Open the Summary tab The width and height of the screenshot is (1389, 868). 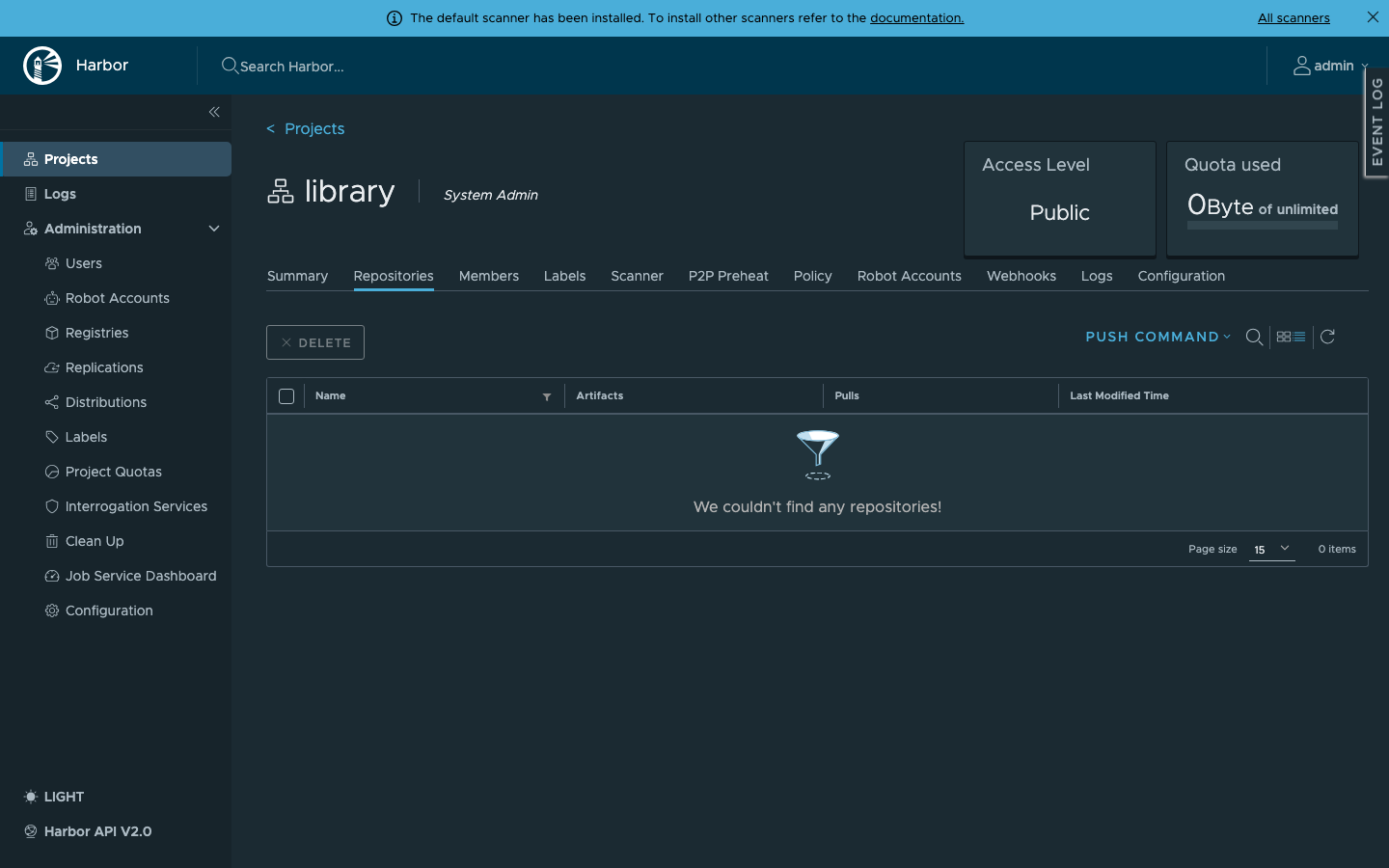(x=297, y=276)
